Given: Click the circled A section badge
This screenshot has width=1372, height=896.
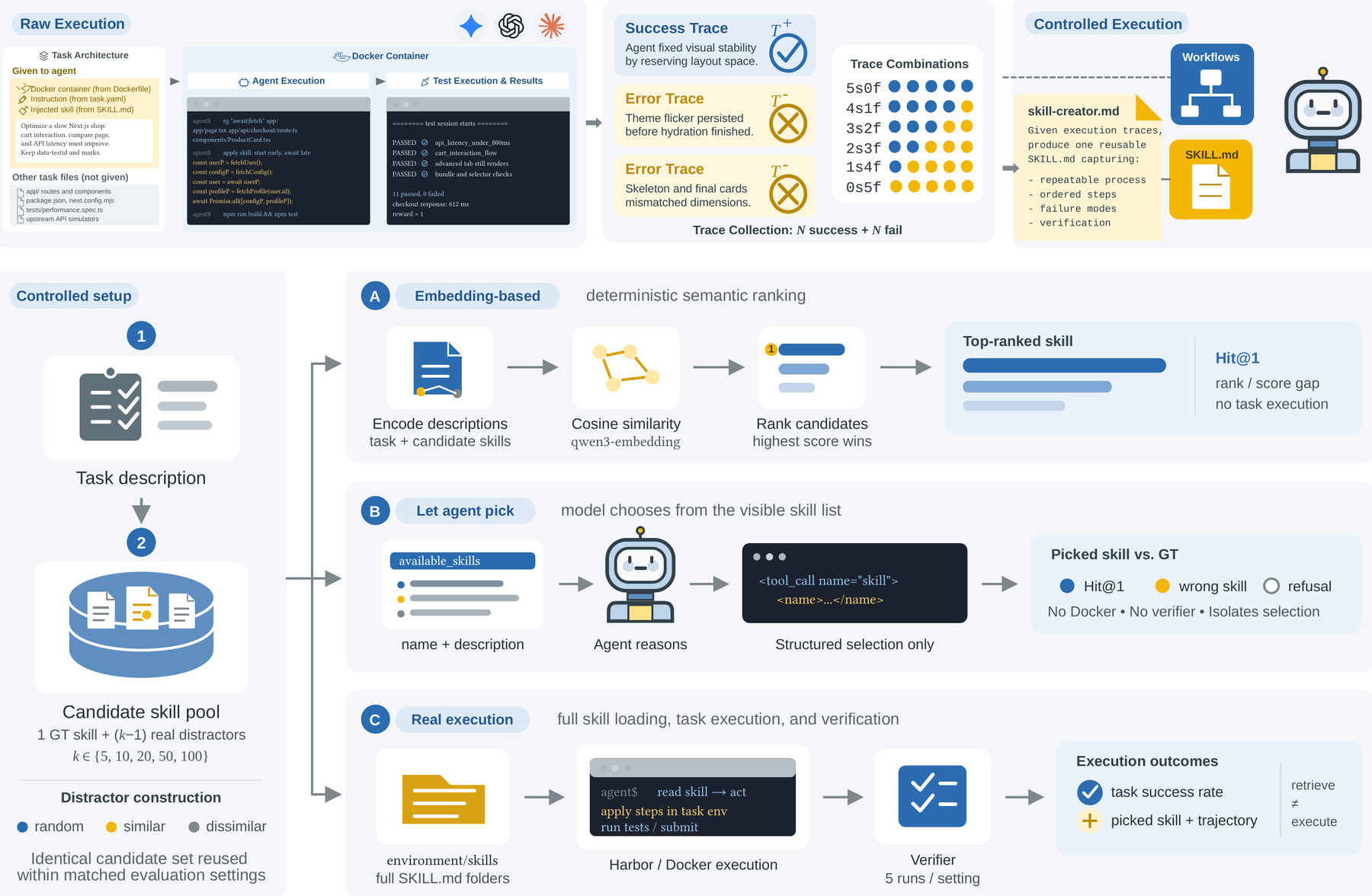Looking at the screenshot, I should (375, 296).
